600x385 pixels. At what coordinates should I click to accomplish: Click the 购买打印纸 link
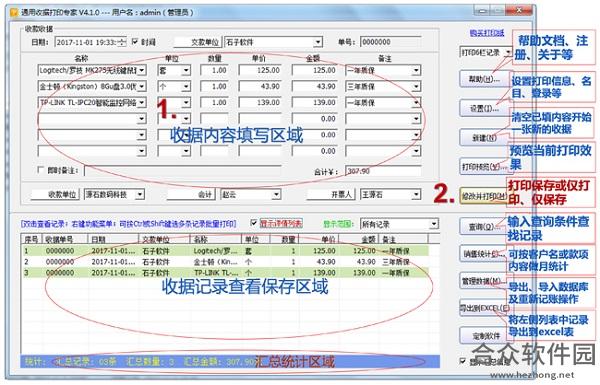tap(487, 33)
